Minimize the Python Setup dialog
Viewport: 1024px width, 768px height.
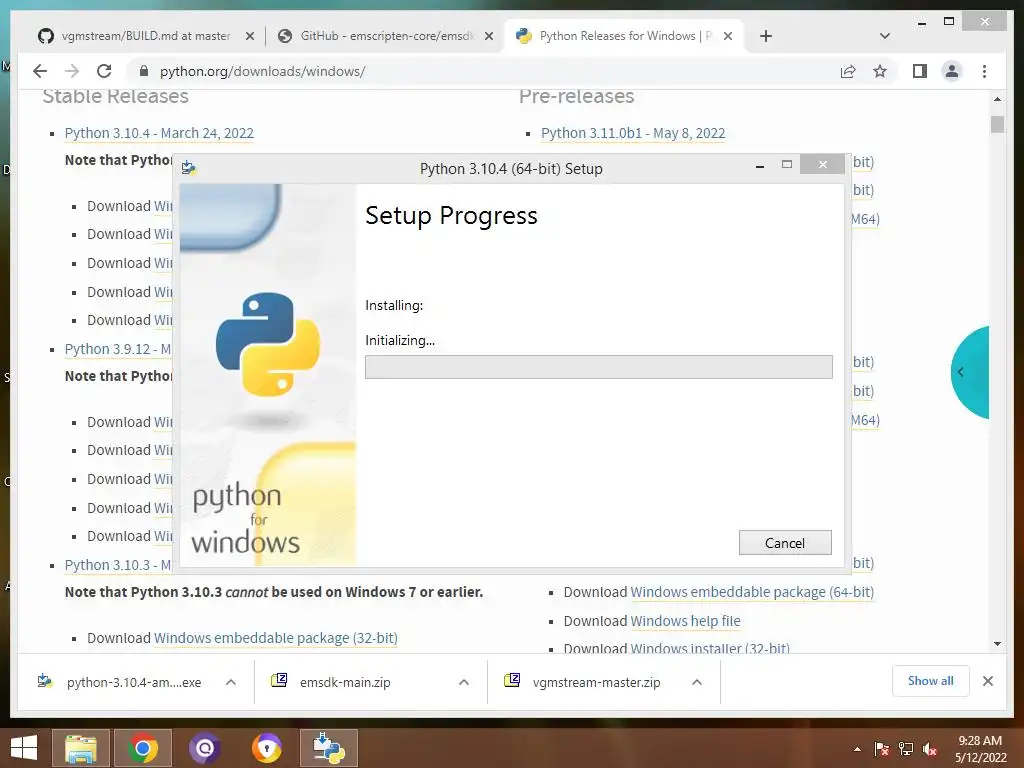point(760,167)
